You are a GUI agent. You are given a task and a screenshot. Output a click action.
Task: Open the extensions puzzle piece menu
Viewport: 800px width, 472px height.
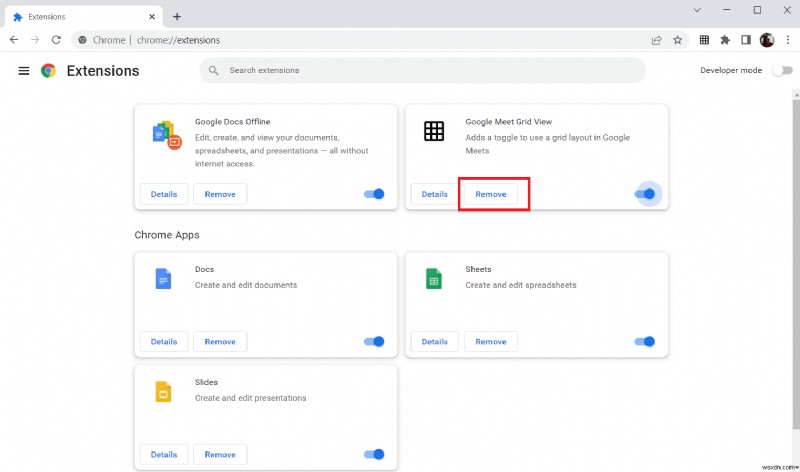click(725, 40)
